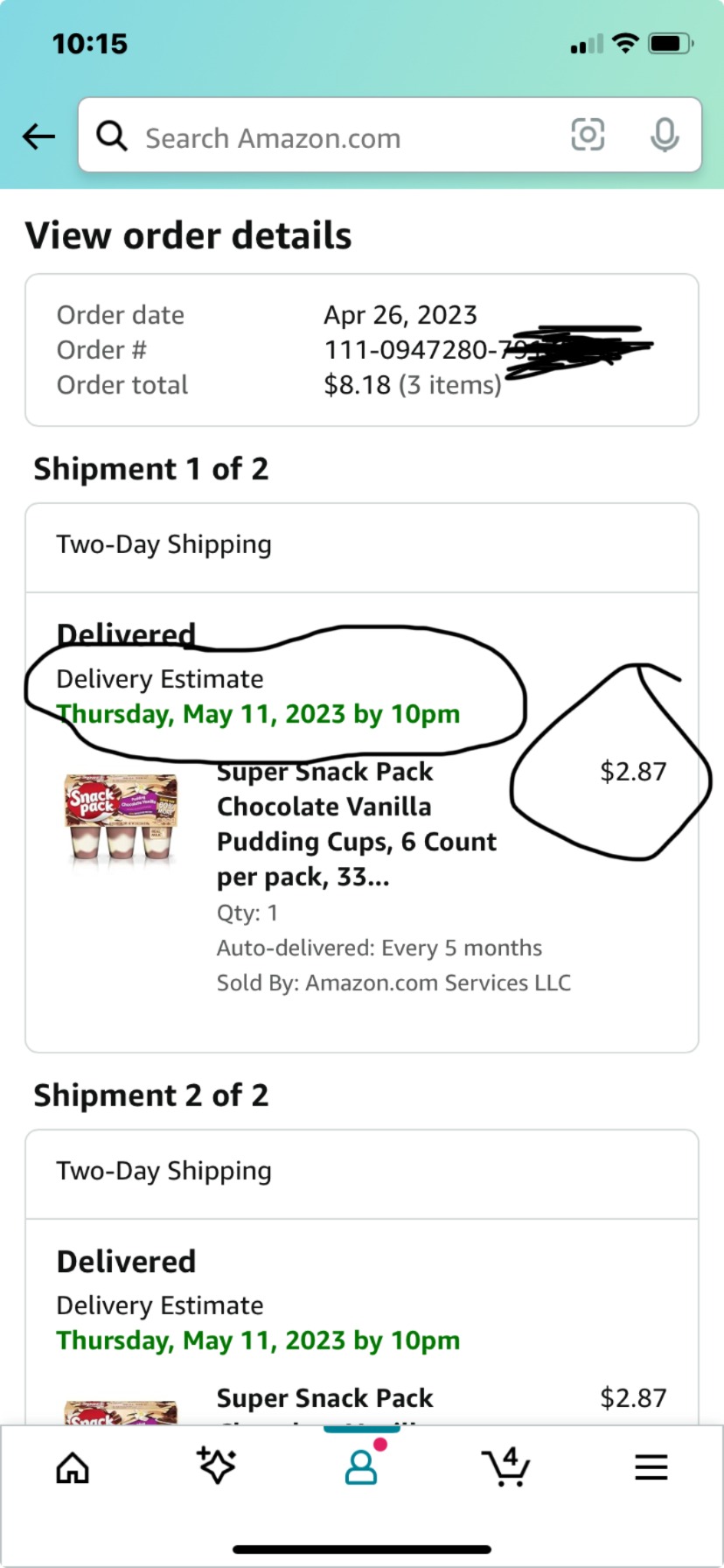Image resolution: width=724 pixels, height=1568 pixels.
Task: Select the $2.87 circled price
Action: coord(632,771)
